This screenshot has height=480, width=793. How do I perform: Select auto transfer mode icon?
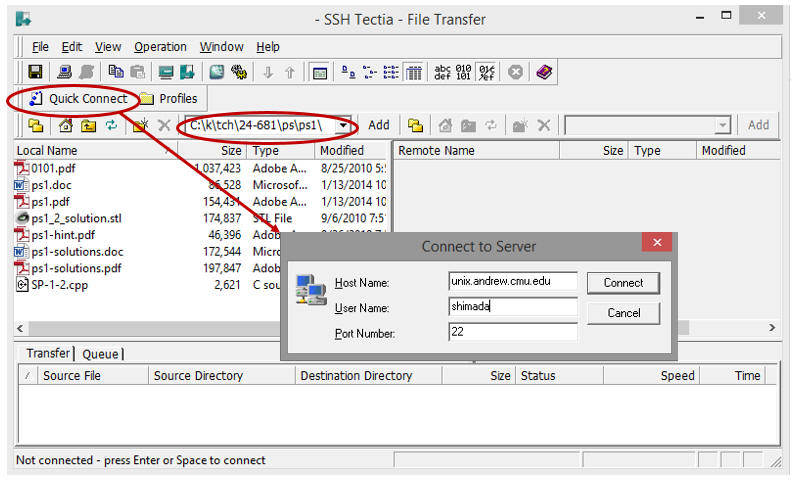click(487, 72)
